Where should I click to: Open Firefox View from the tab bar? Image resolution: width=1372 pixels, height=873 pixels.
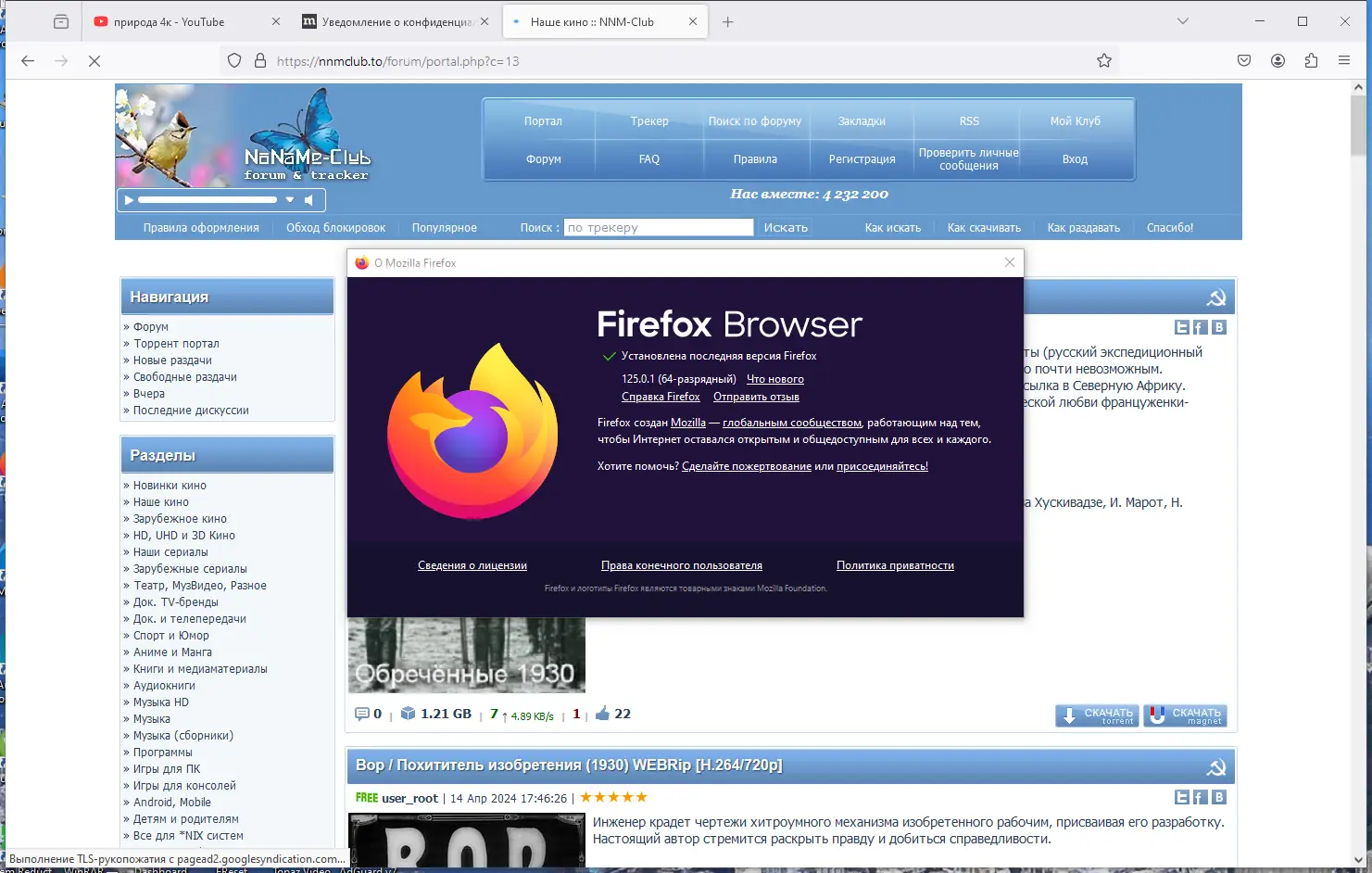pyautogui.click(x=61, y=22)
